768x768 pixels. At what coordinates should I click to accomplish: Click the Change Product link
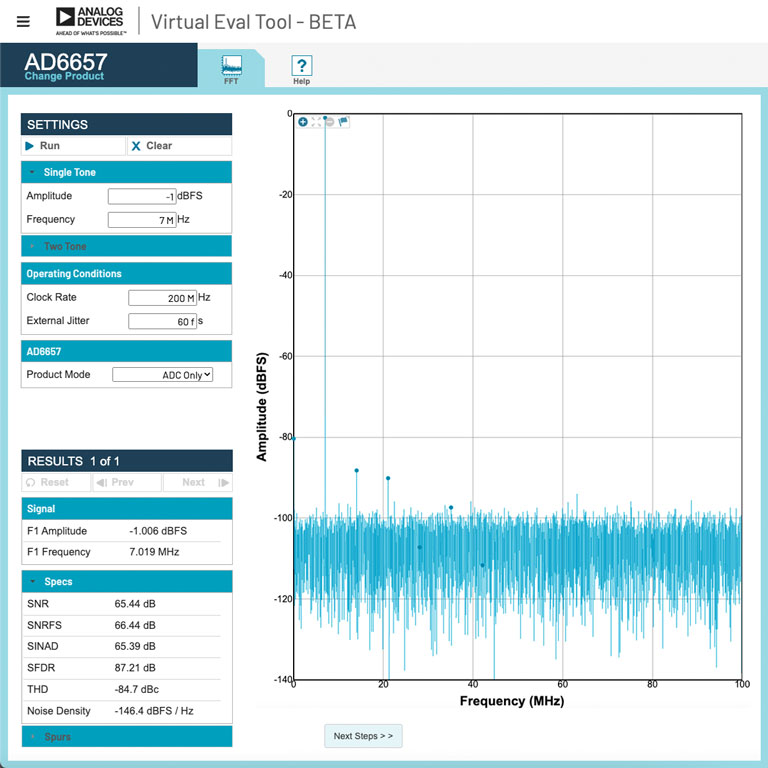(64, 76)
